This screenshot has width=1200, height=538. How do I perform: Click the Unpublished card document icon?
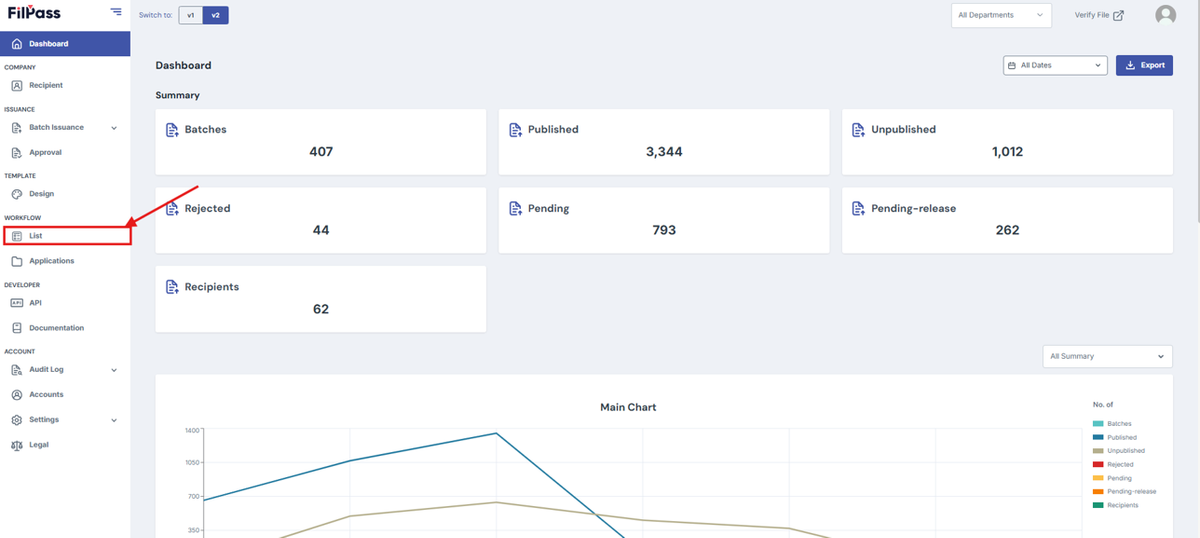[858, 130]
